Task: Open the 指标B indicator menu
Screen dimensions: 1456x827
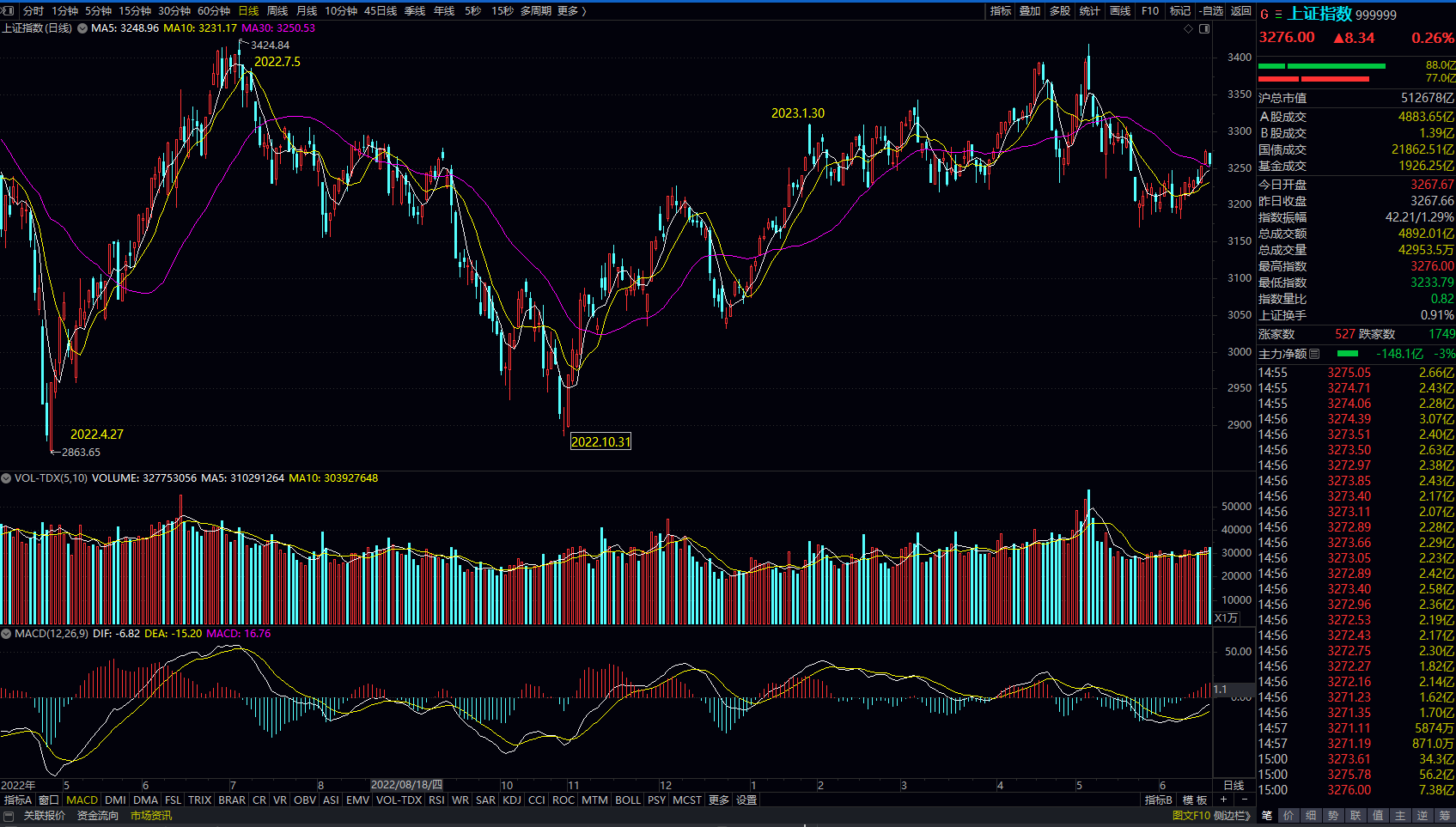Action: click(x=1158, y=800)
